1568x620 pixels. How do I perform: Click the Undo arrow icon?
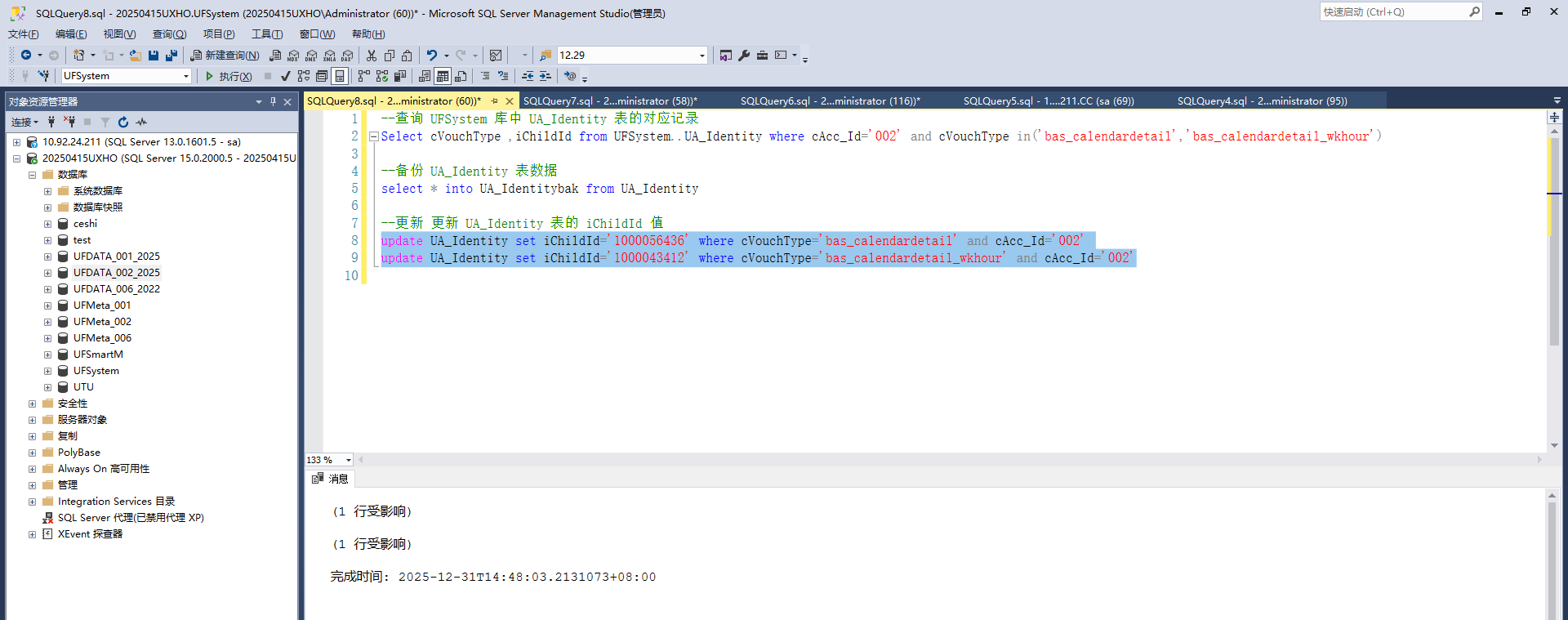pyautogui.click(x=431, y=56)
